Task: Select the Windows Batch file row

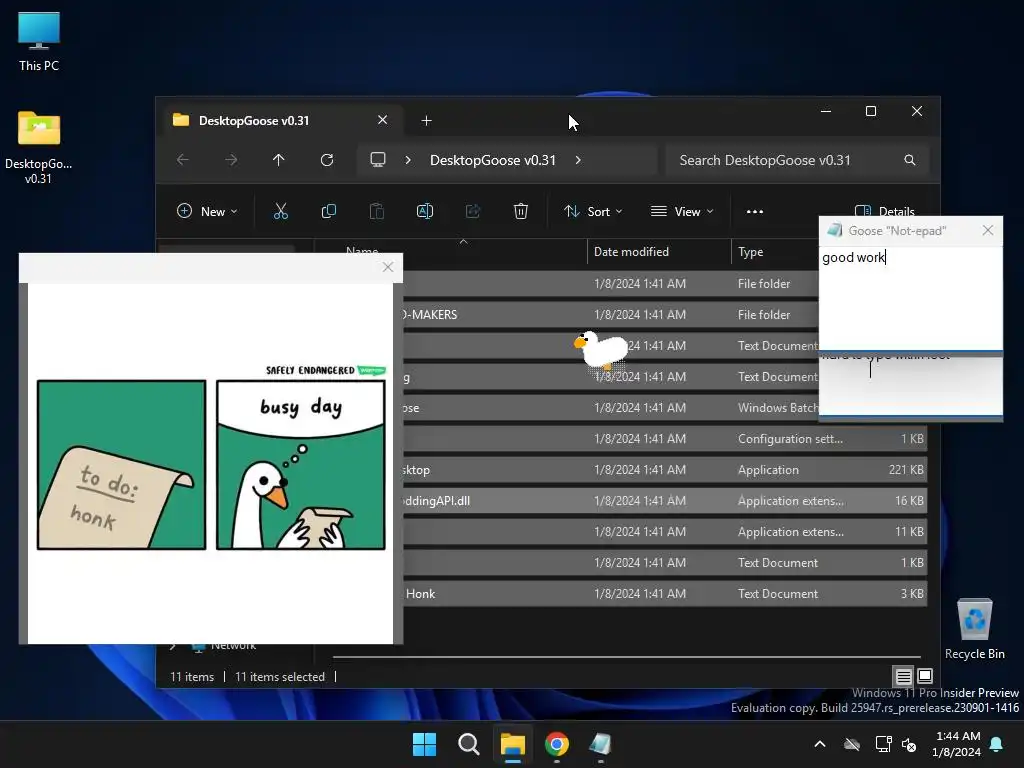Action: 610,408
